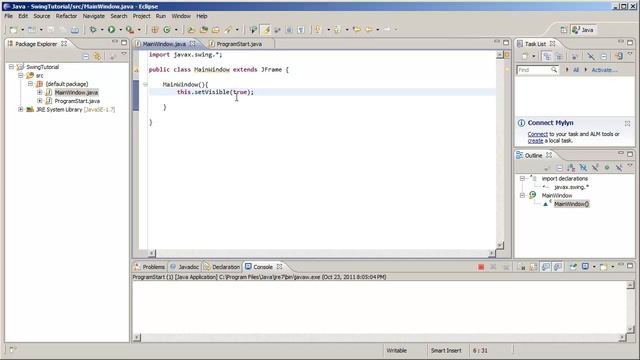Open the Project menu
Screen dimensions: 640x360
pos(141,16)
